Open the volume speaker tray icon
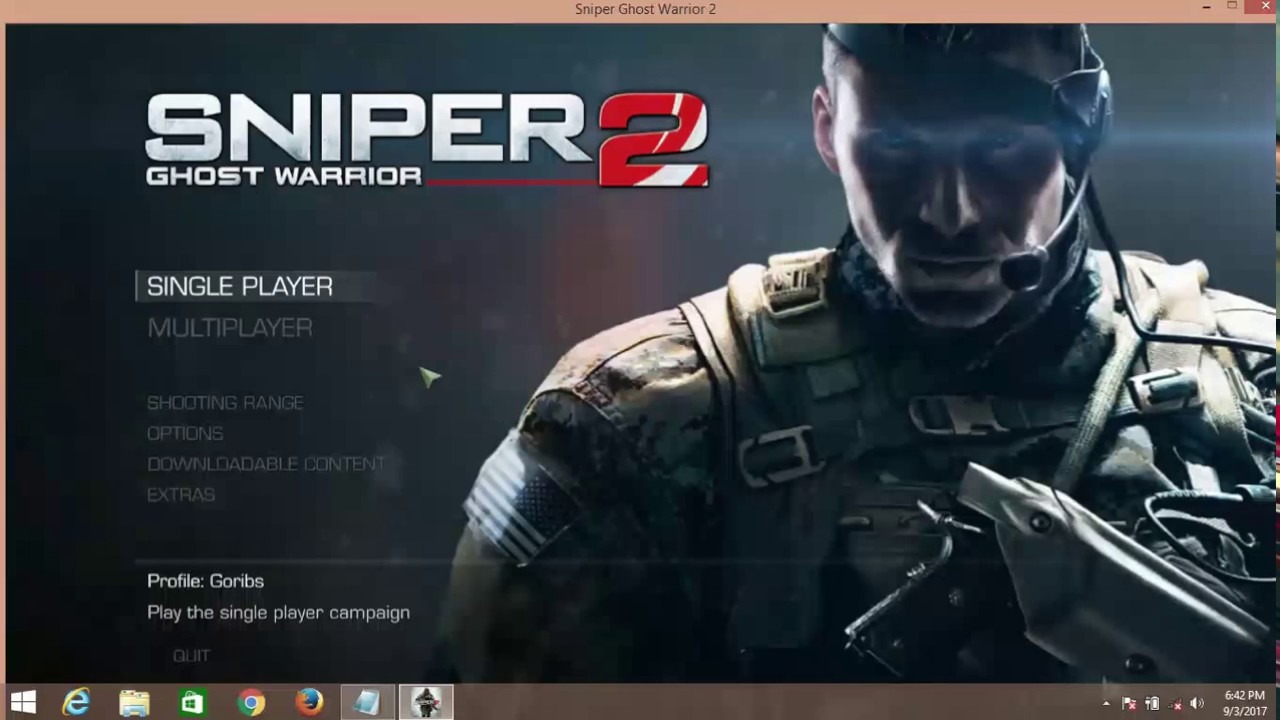 click(1197, 704)
